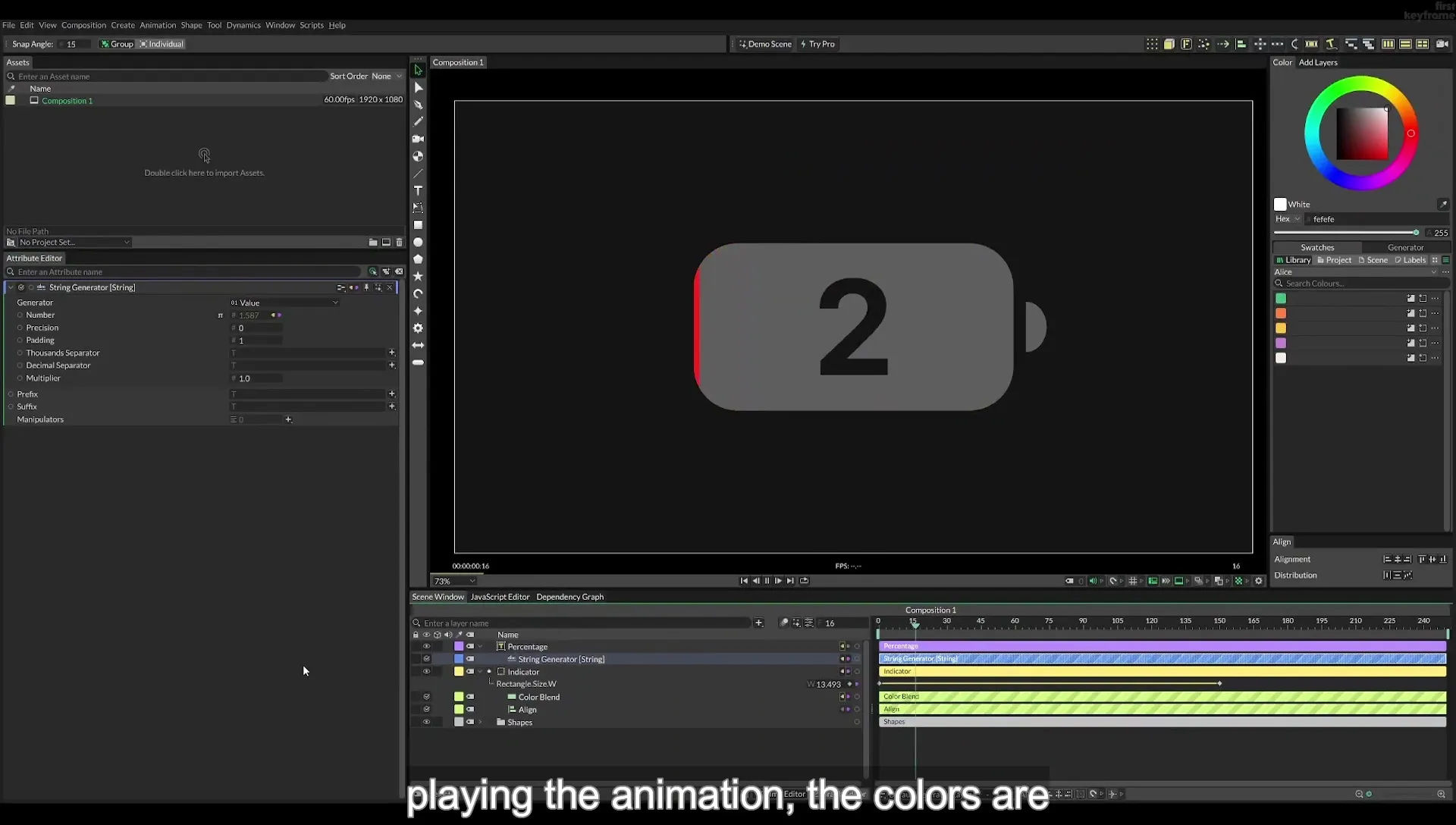Open the Animation menu
This screenshot has width=1456, height=825.
[x=158, y=25]
